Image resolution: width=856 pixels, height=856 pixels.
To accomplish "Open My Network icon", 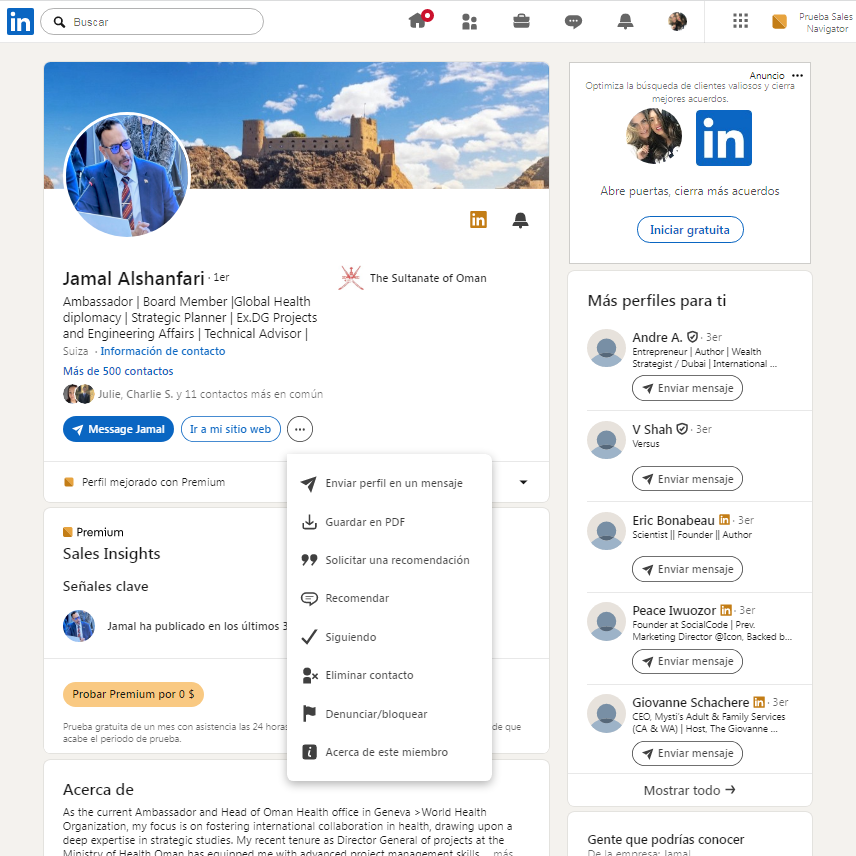I will click(x=469, y=22).
